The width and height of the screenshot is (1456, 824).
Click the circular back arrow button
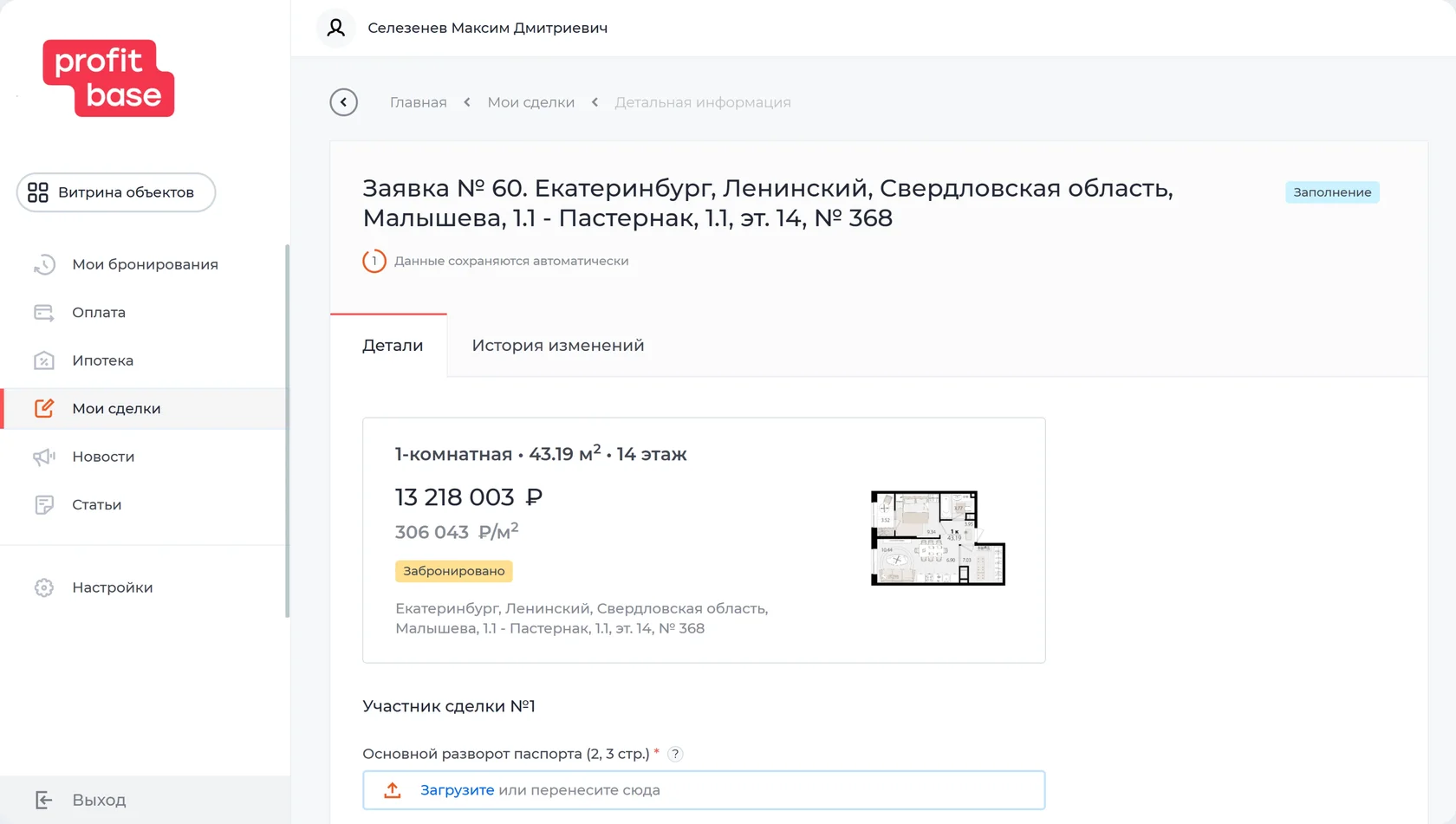(344, 102)
